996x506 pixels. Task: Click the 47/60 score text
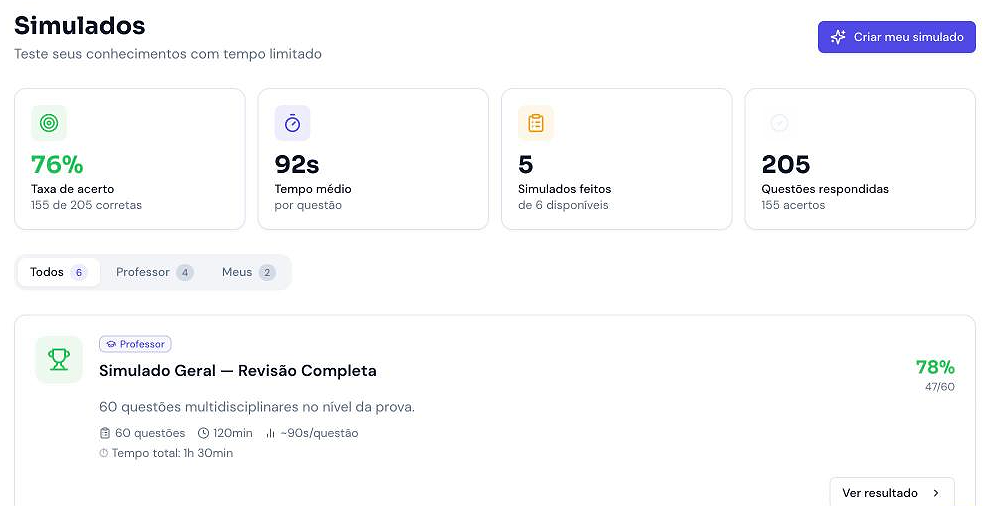click(x=940, y=387)
